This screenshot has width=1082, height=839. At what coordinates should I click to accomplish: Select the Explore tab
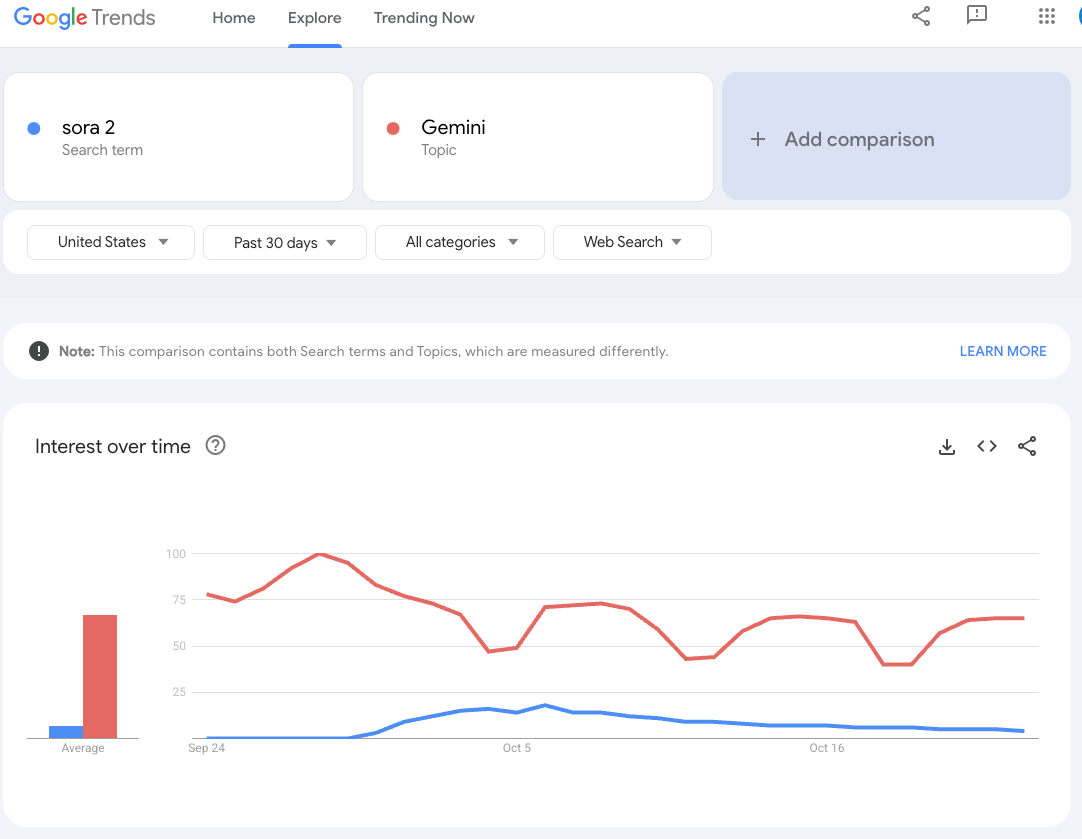pos(314,18)
